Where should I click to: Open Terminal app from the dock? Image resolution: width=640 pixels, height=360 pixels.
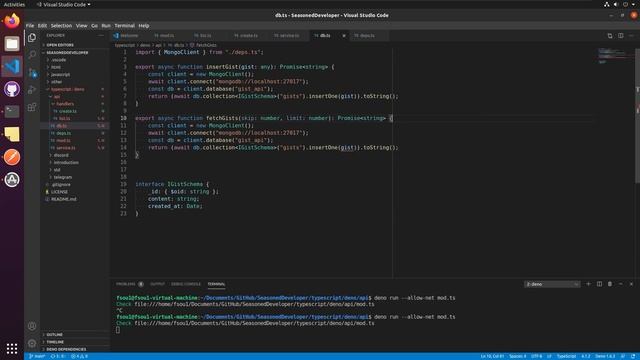pos(12,111)
